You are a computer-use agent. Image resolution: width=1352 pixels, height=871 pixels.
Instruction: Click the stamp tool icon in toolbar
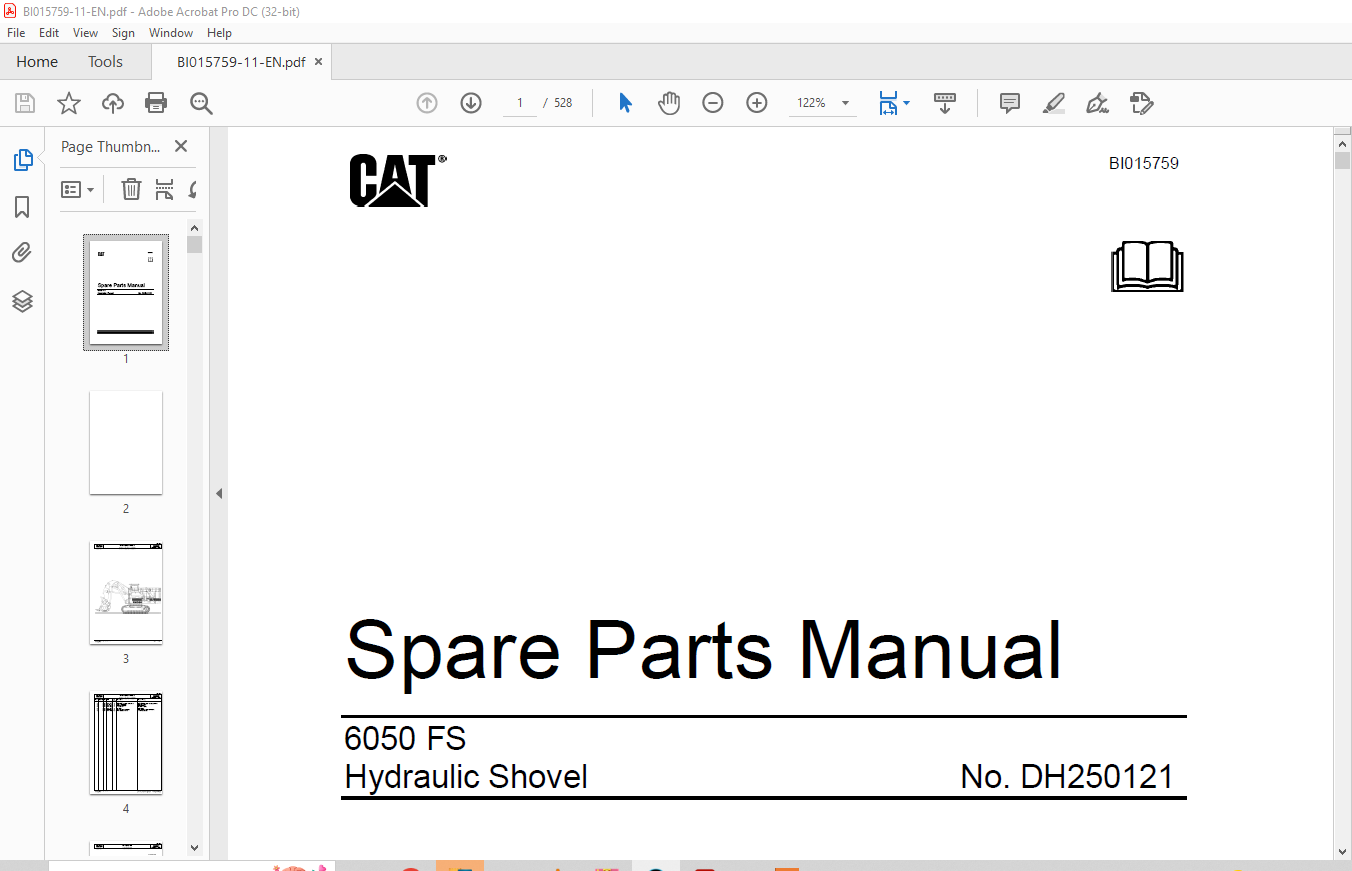1142,103
